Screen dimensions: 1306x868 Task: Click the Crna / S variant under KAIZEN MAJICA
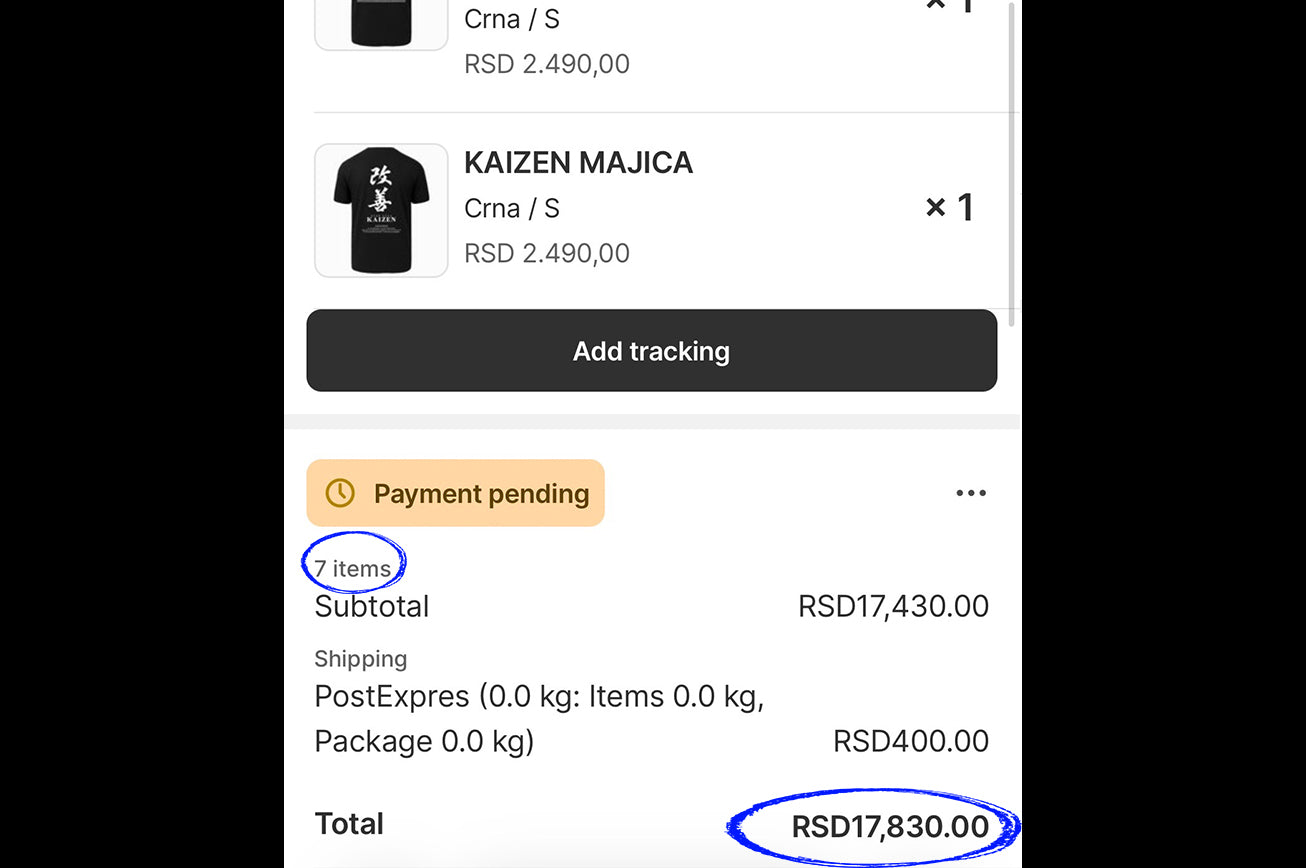click(512, 209)
